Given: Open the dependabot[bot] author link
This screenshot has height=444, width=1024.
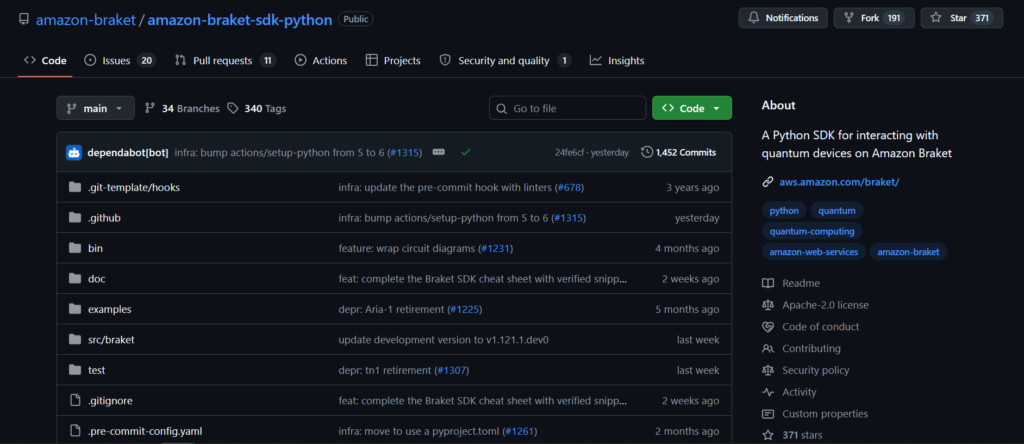Looking at the screenshot, I should [128, 152].
